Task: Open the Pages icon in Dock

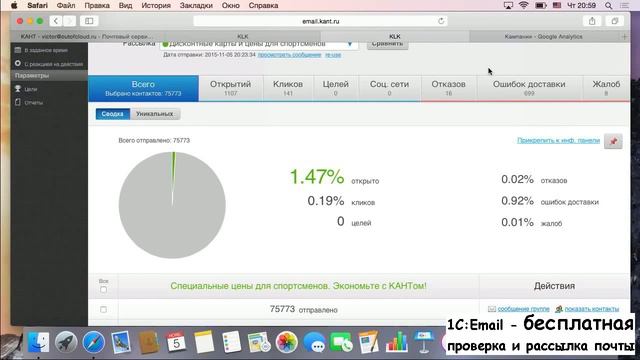Action: click(x=369, y=342)
